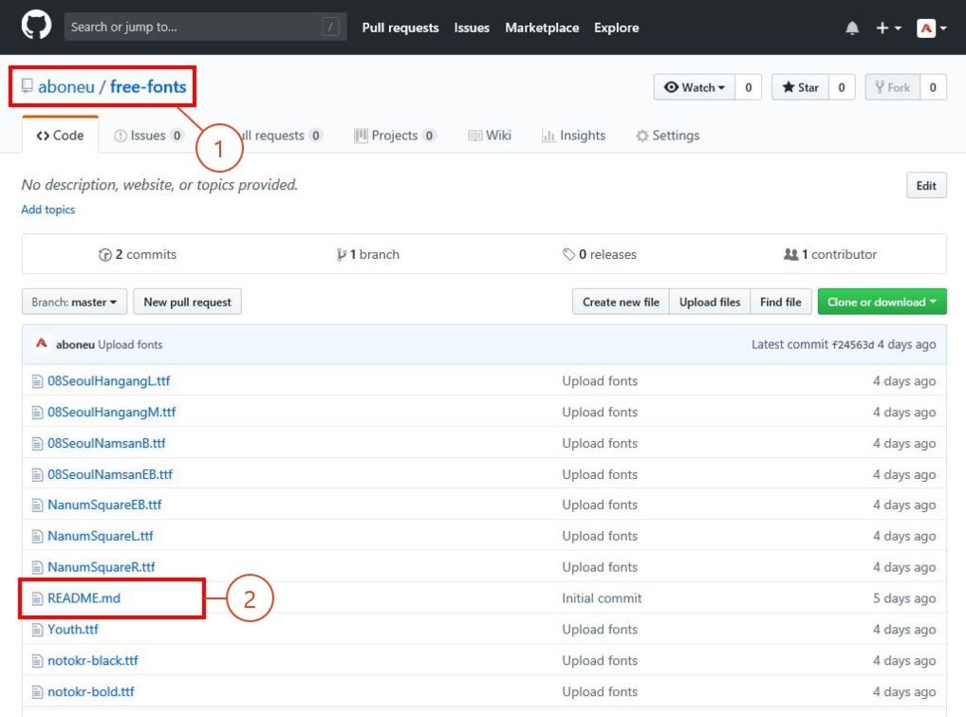This screenshot has width=966, height=717.
Task: Switch to the Code tab
Action: click(60, 136)
